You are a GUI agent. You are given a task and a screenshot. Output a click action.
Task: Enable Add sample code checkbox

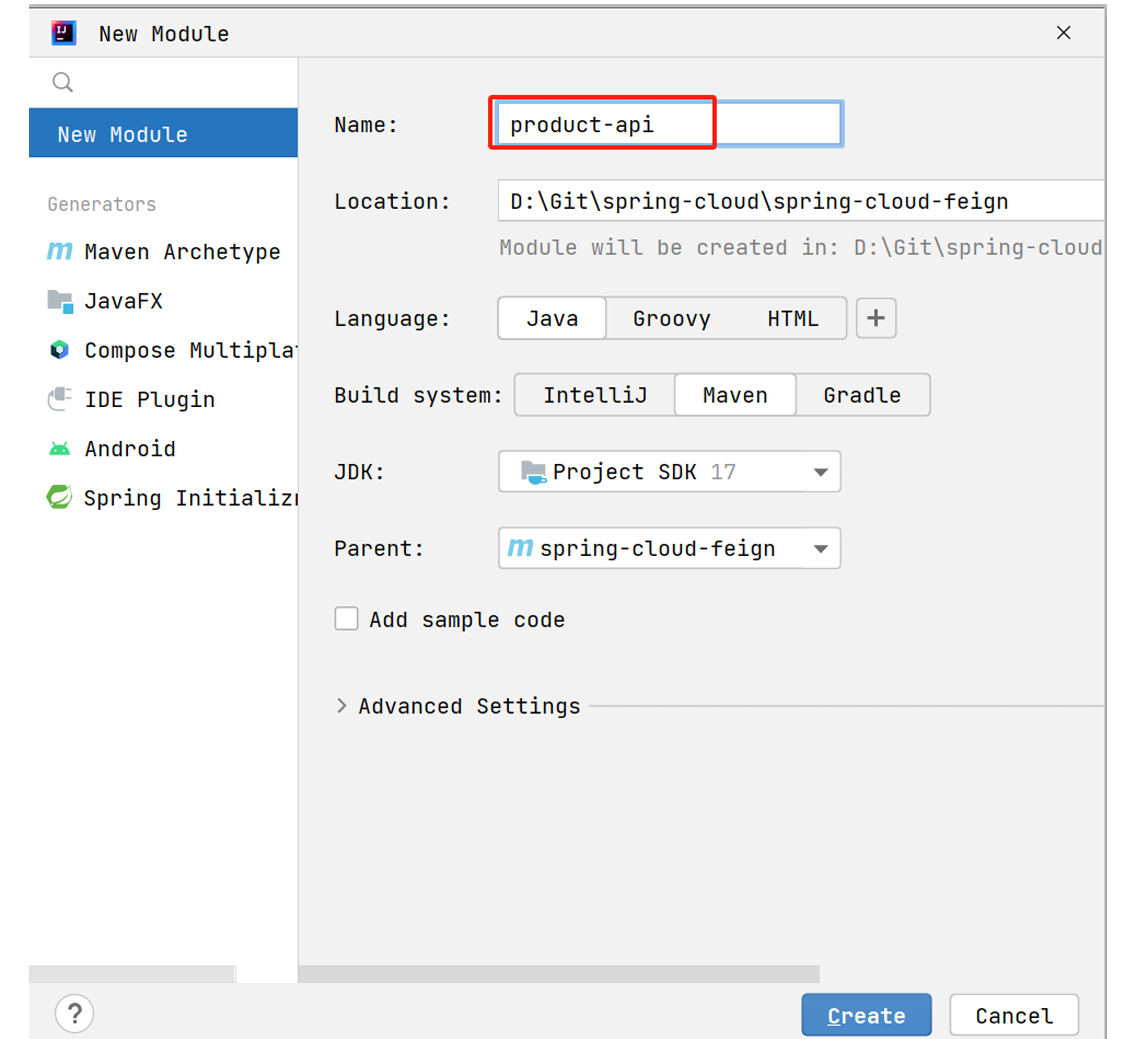[x=346, y=619]
